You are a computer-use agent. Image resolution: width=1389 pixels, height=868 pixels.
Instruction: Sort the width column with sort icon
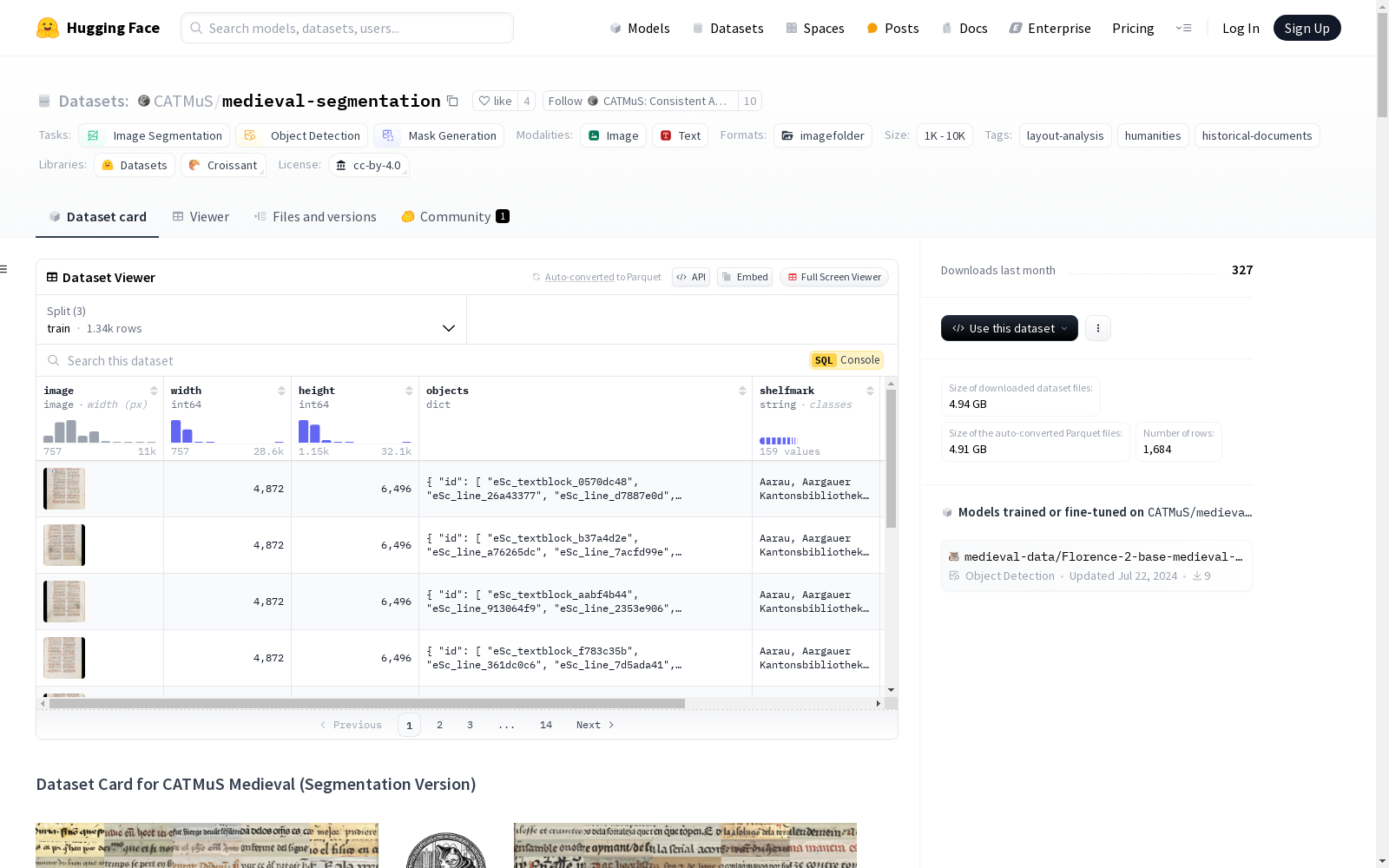pyautogui.click(x=281, y=391)
